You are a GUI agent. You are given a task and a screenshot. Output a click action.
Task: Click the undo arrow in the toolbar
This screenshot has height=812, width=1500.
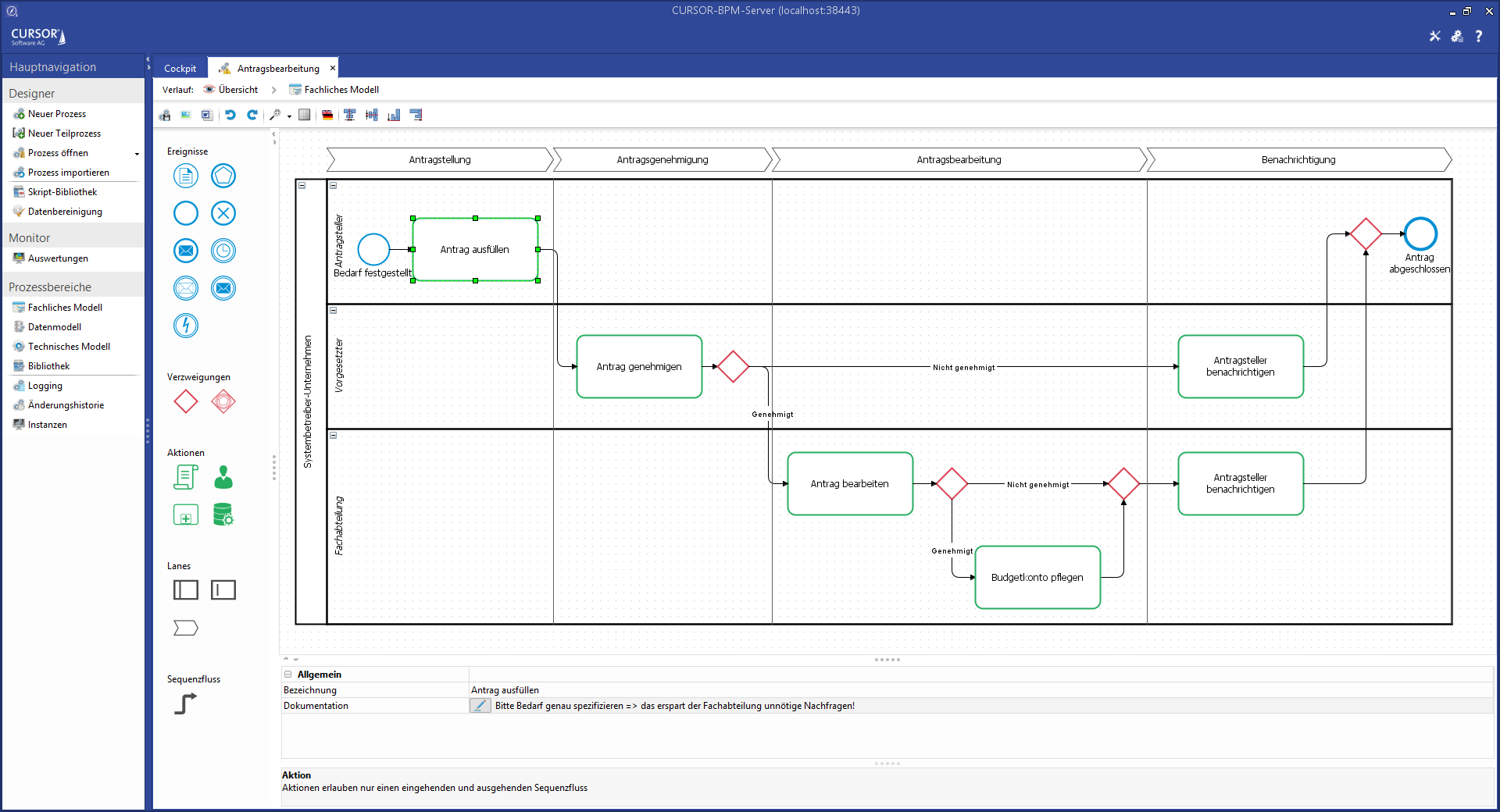230,115
